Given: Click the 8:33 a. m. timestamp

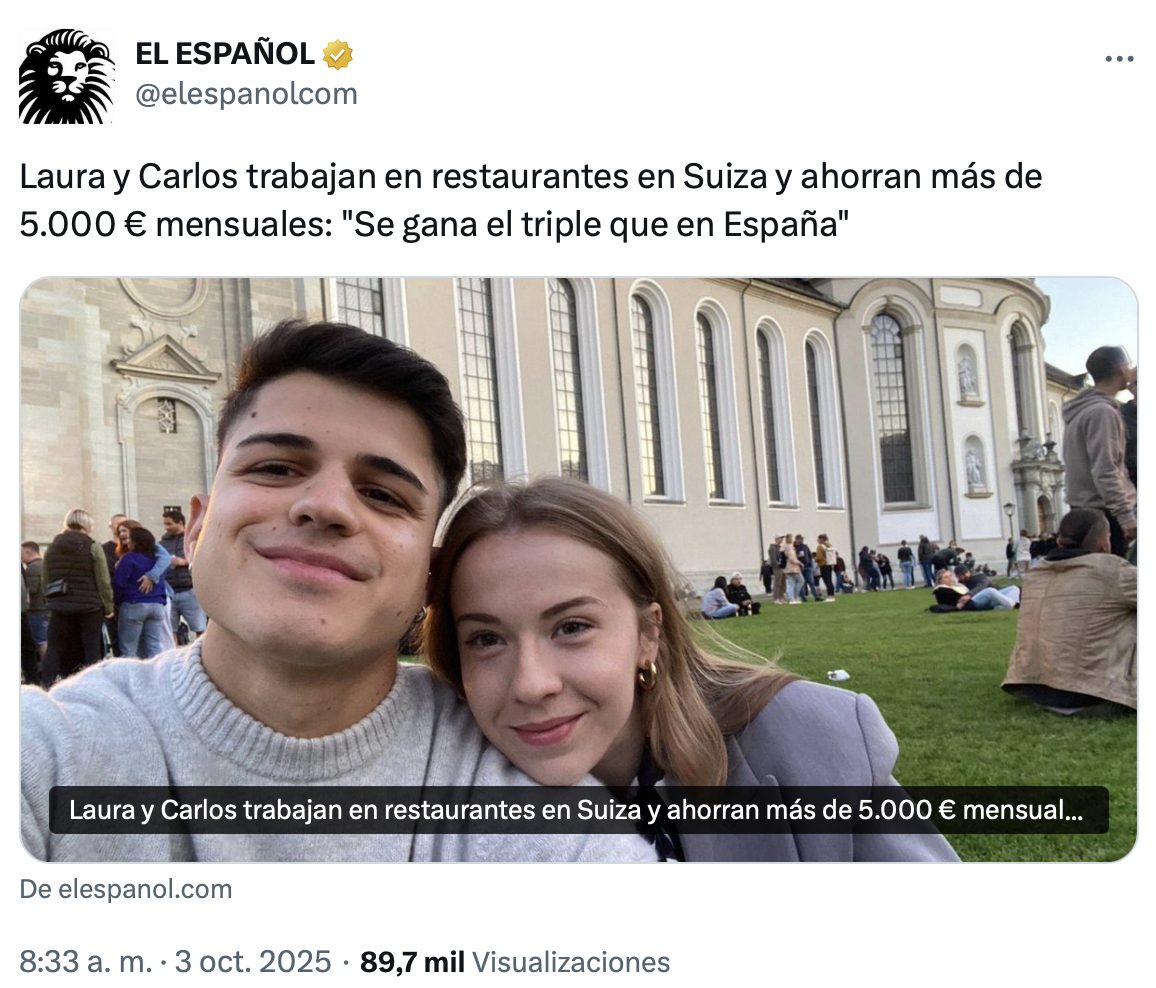Looking at the screenshot, I should (86, 962).
